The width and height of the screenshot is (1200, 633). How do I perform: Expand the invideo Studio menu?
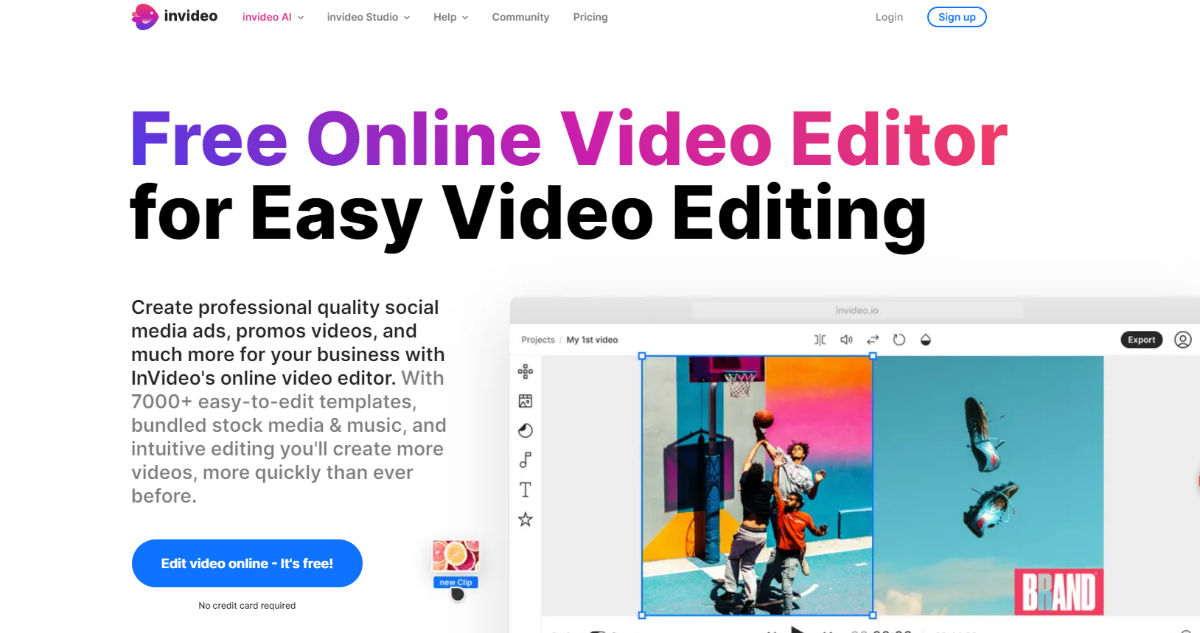point(368,17)
